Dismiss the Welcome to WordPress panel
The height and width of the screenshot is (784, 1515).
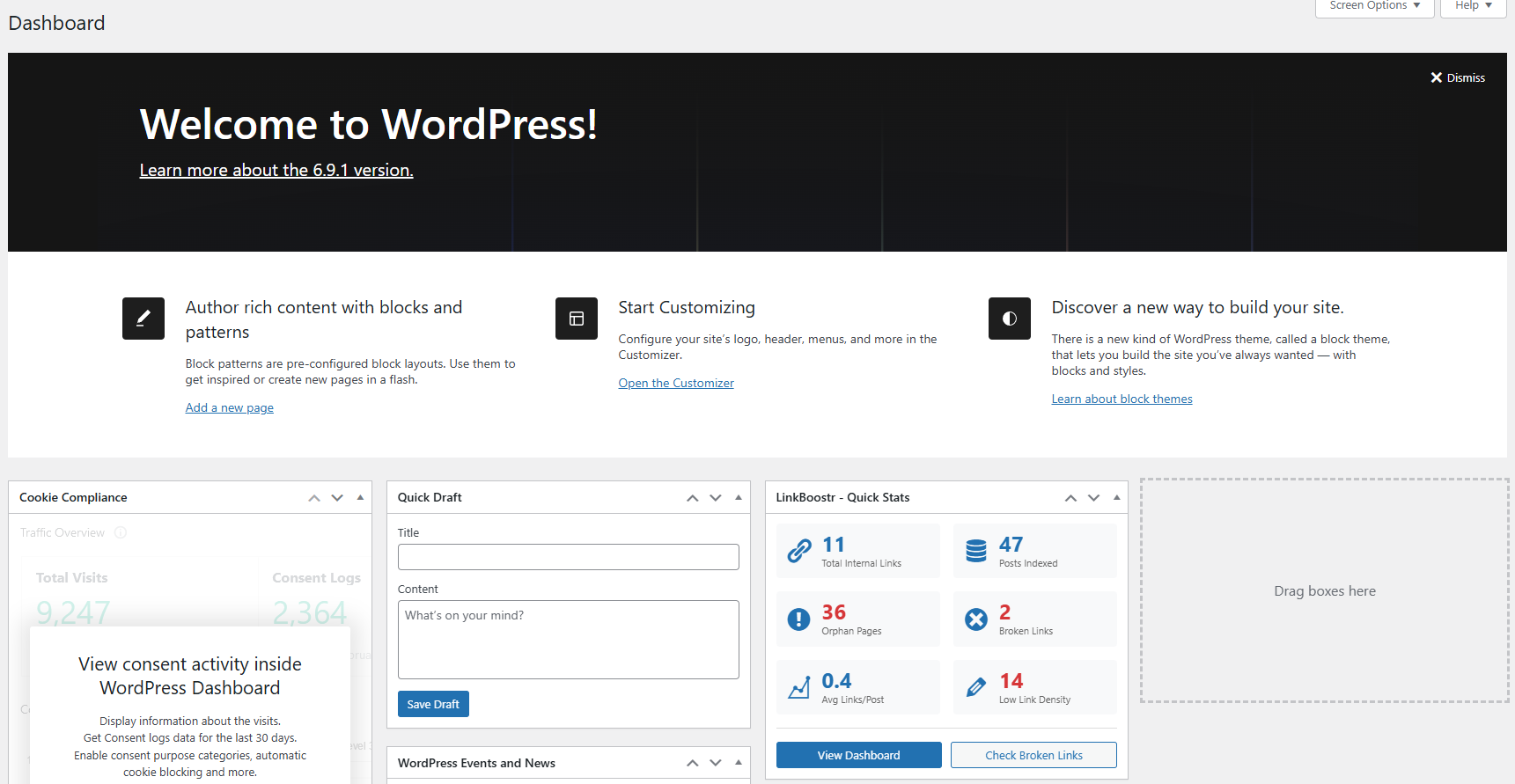click(x=1458, y=77)
